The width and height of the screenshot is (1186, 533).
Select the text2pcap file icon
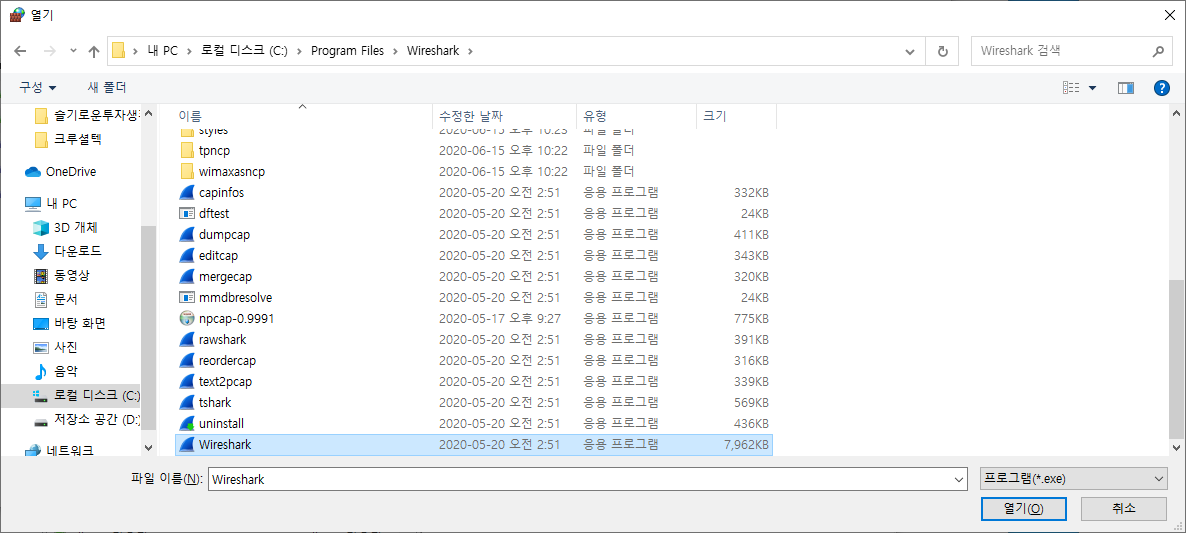(187, 382)
